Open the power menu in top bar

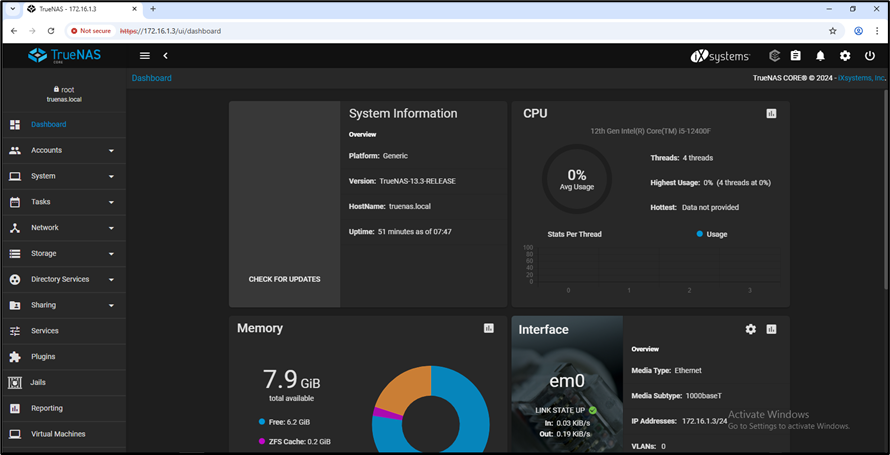pos(869,56)
